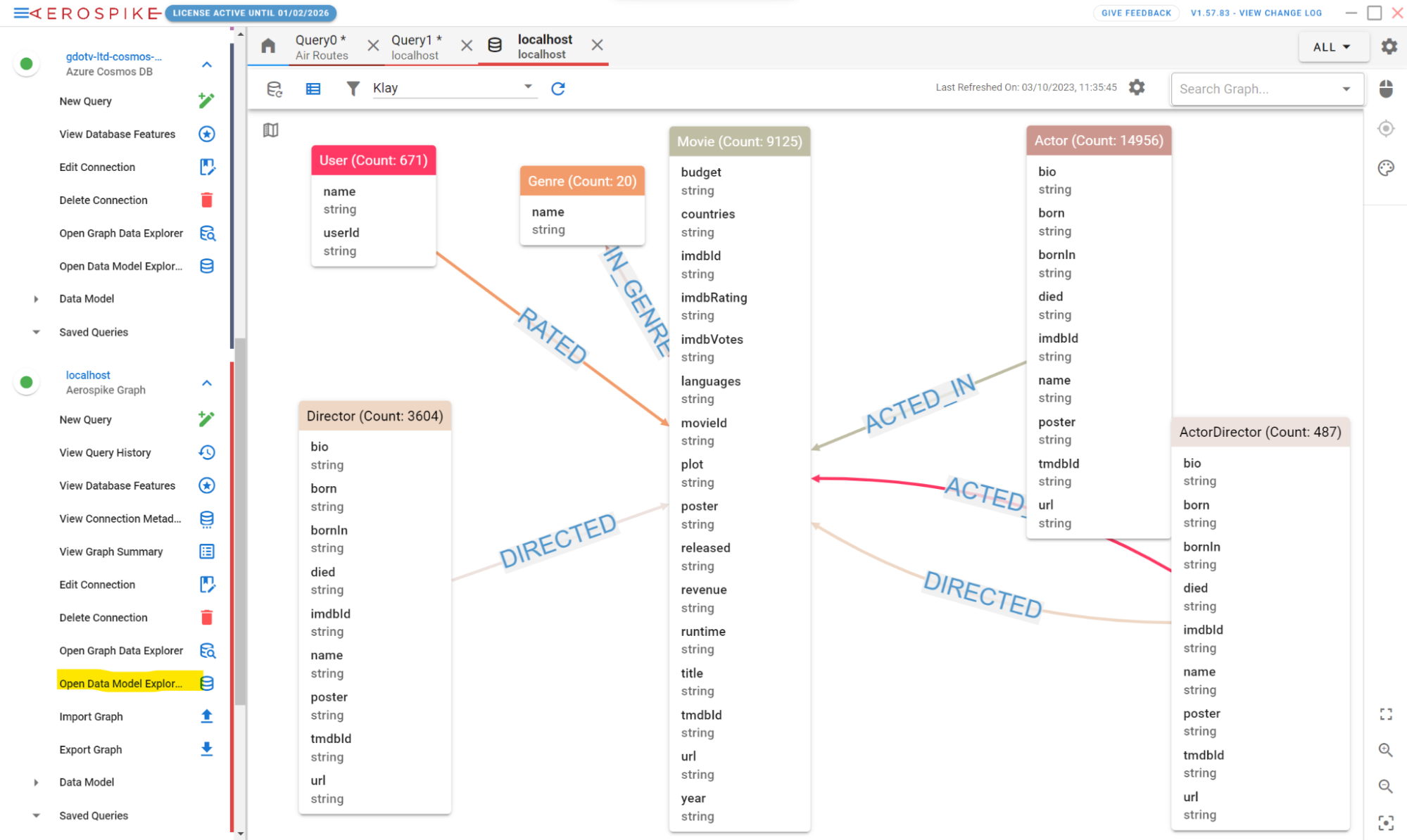Zoom in on the graph
The width and height of the screenshot is (1407, 840).
(1385, 750)
